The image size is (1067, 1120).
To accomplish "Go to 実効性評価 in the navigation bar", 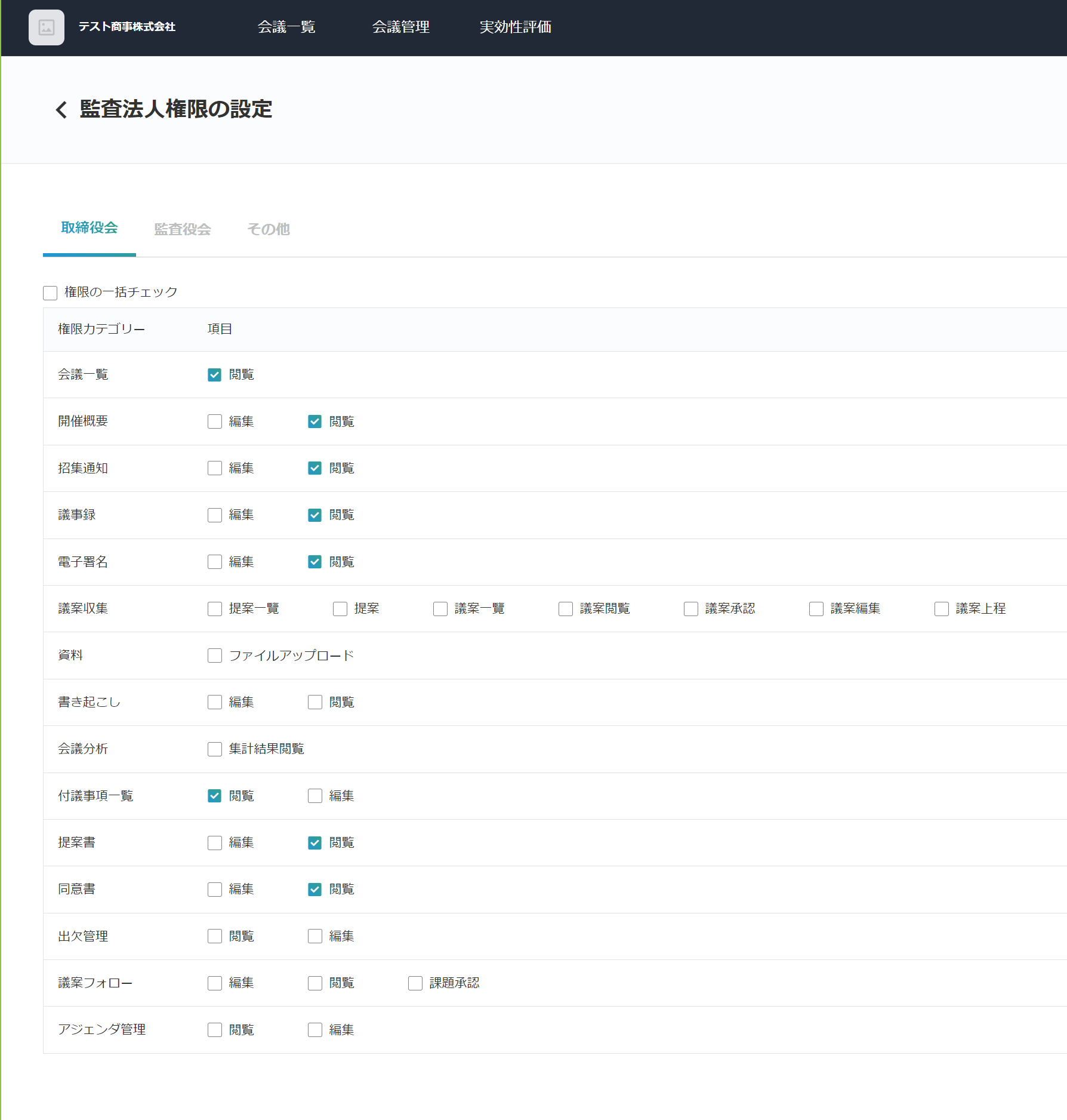I will [515, 27].
